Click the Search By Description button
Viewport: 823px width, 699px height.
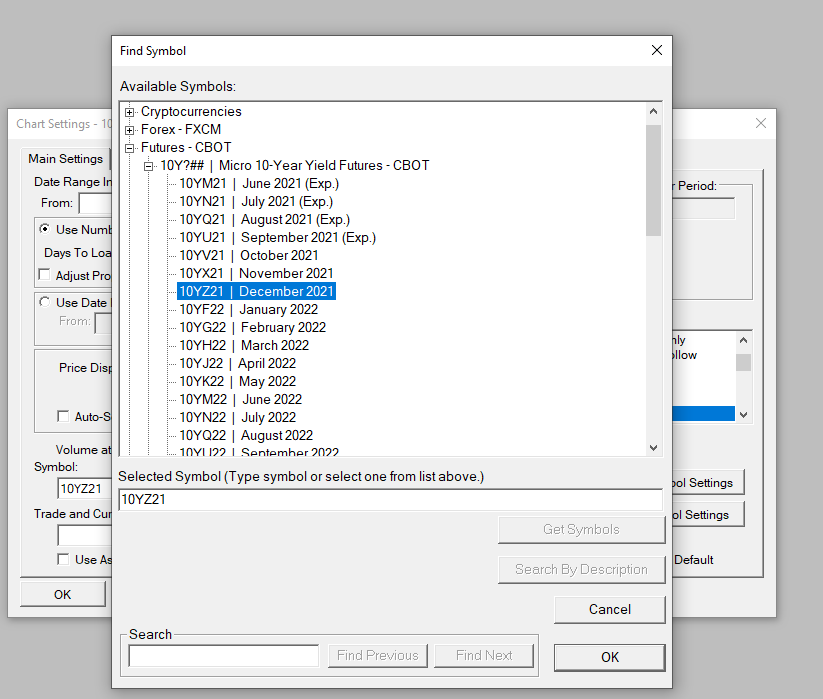pyautogui.click(x=582, y=570)
